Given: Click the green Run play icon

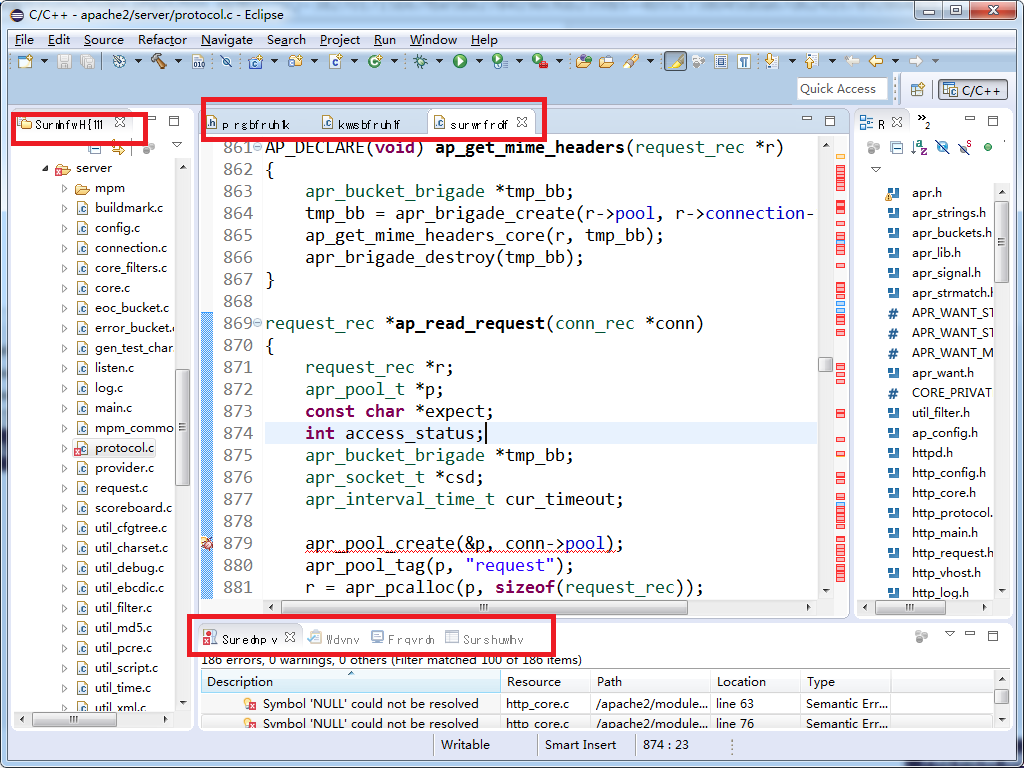Looking at the screenshot, I should point(460,61).
